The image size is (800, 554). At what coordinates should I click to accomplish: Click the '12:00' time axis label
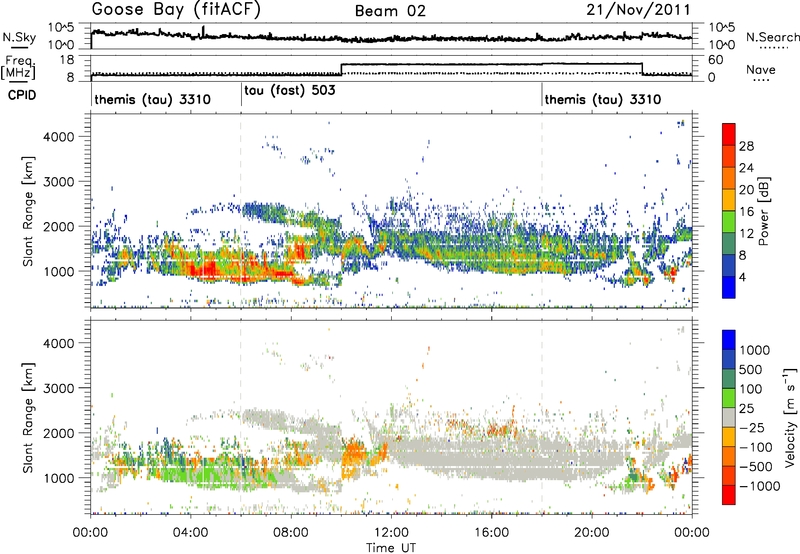pos(391,533)
